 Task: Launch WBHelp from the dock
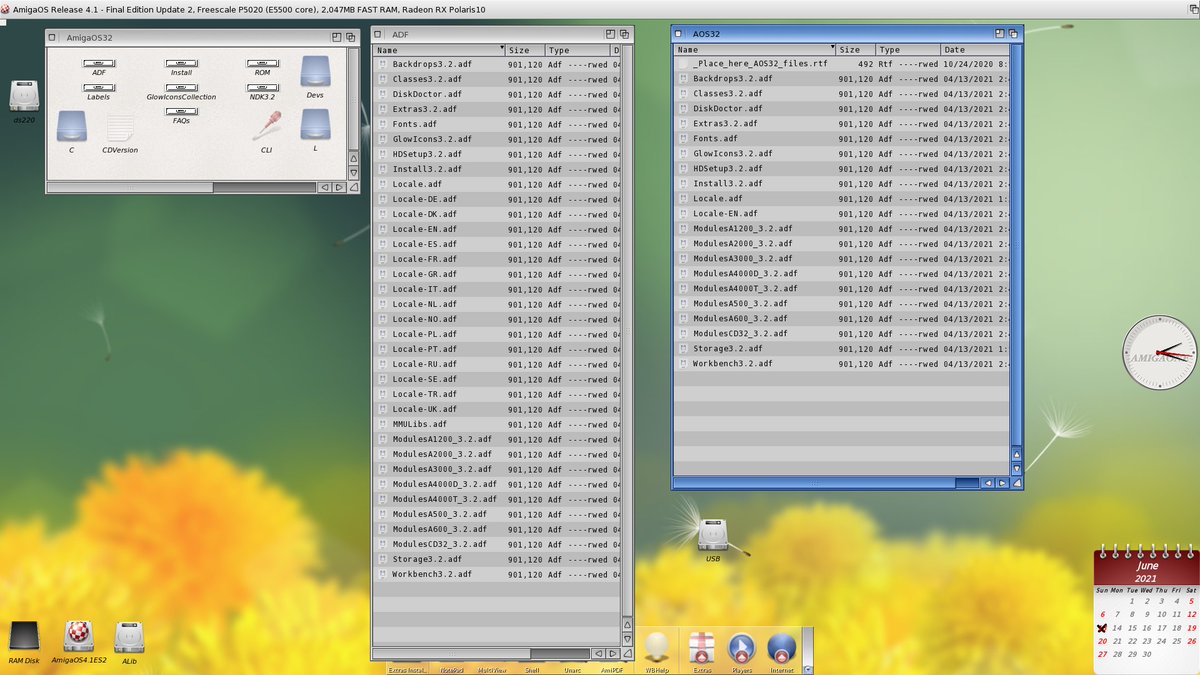coord(656,647)
